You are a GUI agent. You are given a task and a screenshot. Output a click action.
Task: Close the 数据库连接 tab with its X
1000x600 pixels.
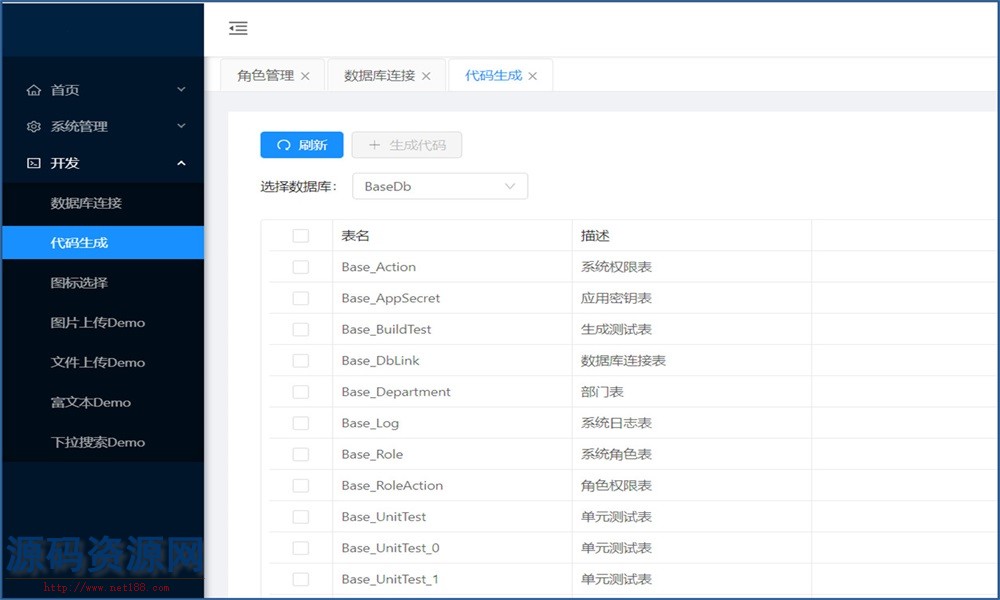click(x=426, y=76)
